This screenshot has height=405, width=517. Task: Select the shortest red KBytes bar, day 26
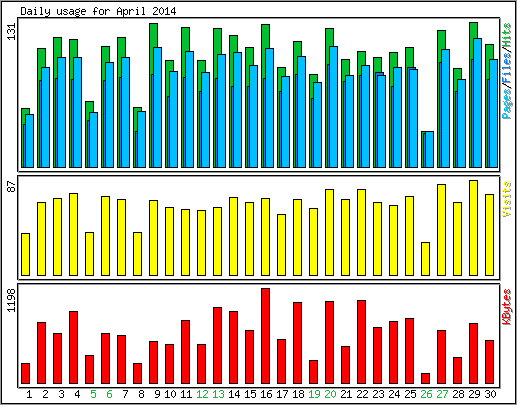(426, 379)
